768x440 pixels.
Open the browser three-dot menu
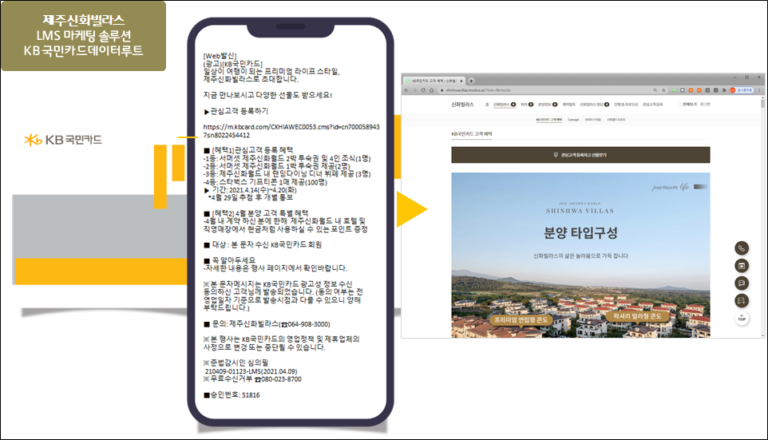pyautogui.click(x=760, y=90)
